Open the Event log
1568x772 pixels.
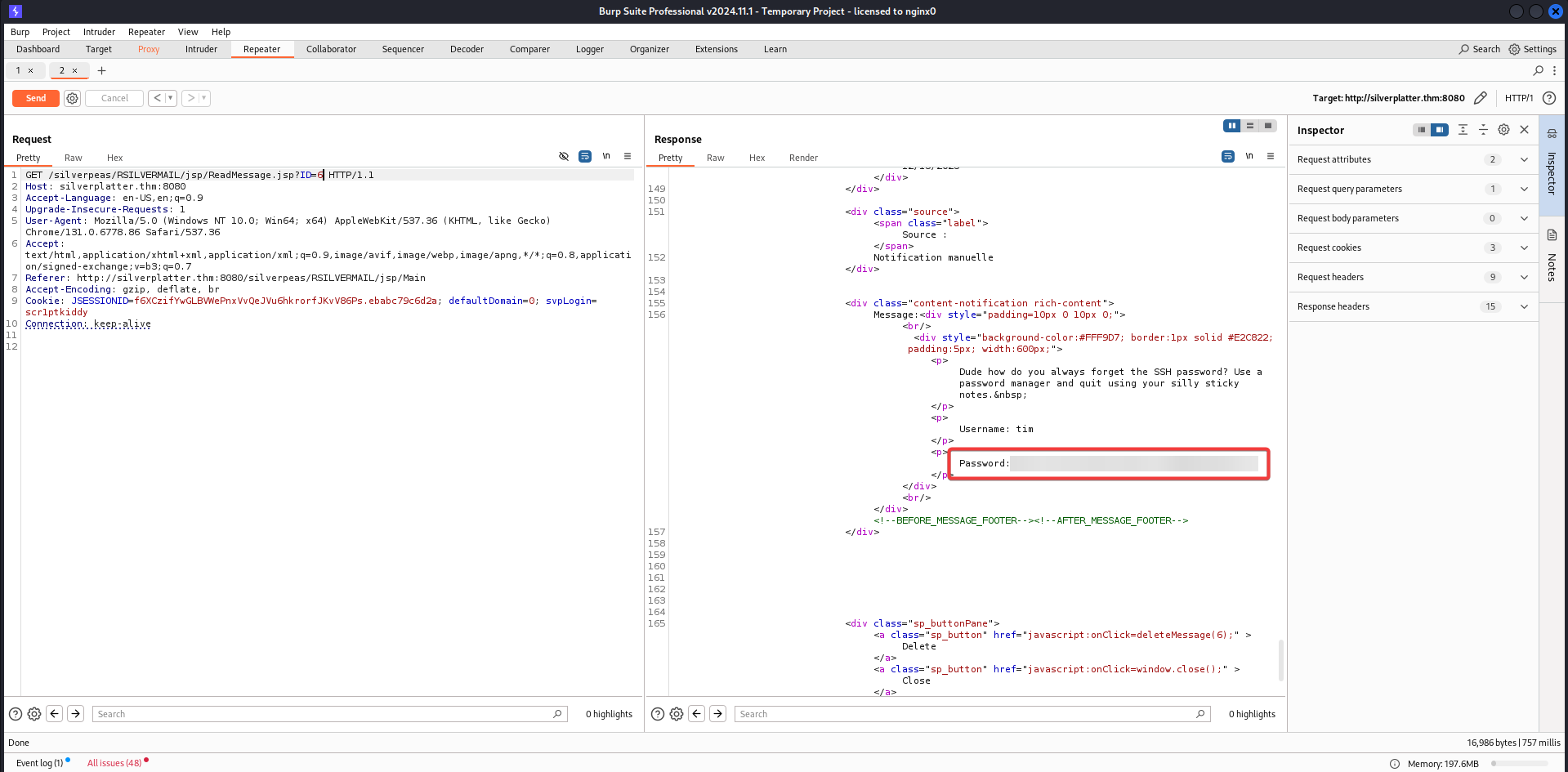40,763
